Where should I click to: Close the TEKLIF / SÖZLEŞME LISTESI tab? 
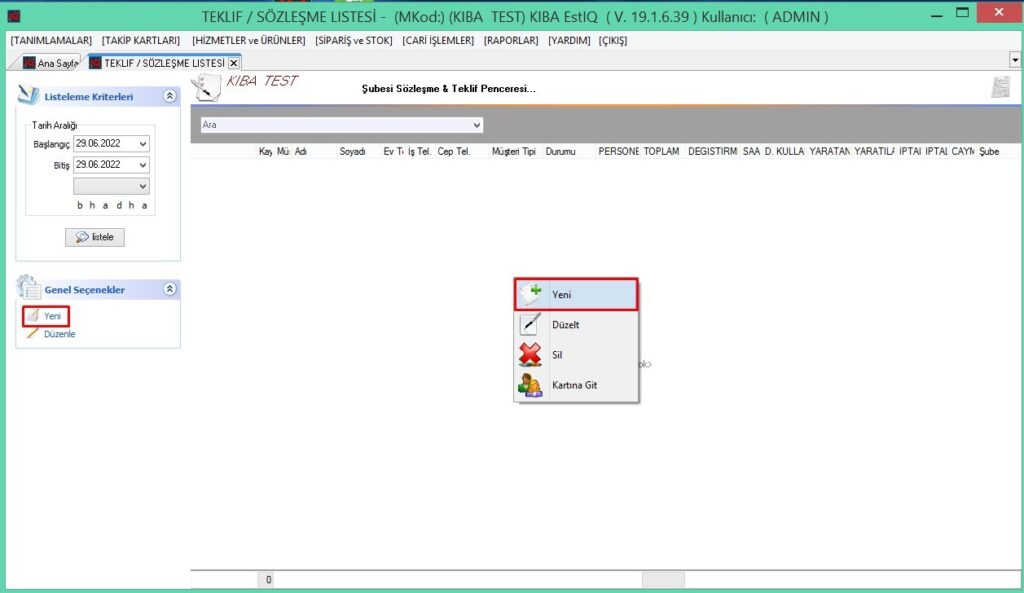(234, 63)
